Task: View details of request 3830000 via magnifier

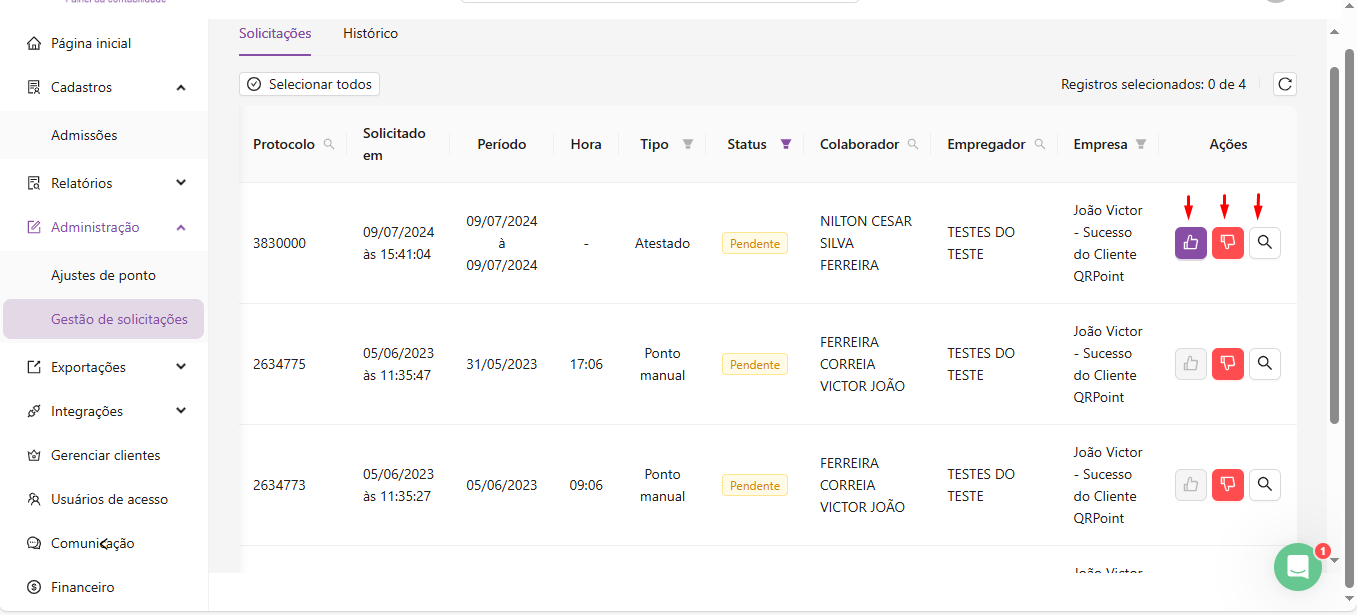Action: click(x=1264, y=243)
